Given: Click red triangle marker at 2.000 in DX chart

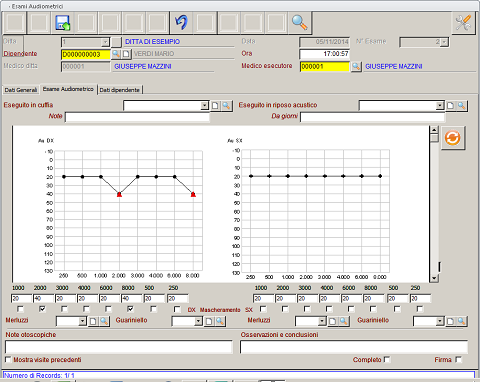Looking at the screenshot, I should pyautogui.click(x=119, y=194).
